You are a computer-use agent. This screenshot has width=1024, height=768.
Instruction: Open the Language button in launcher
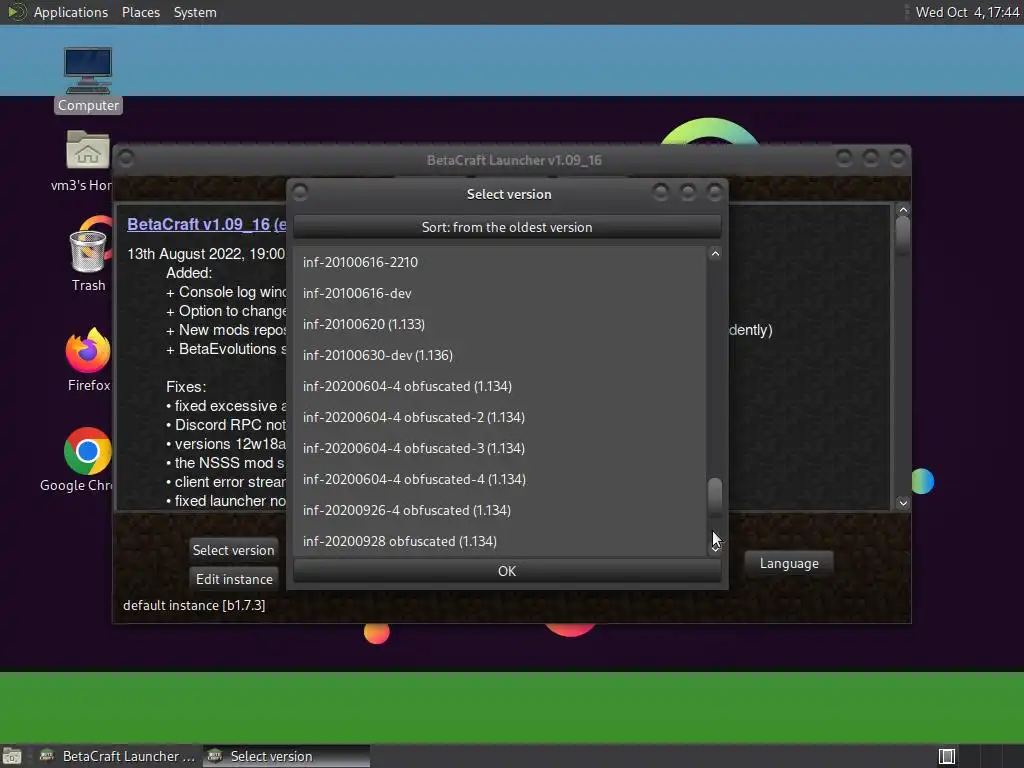789,564
